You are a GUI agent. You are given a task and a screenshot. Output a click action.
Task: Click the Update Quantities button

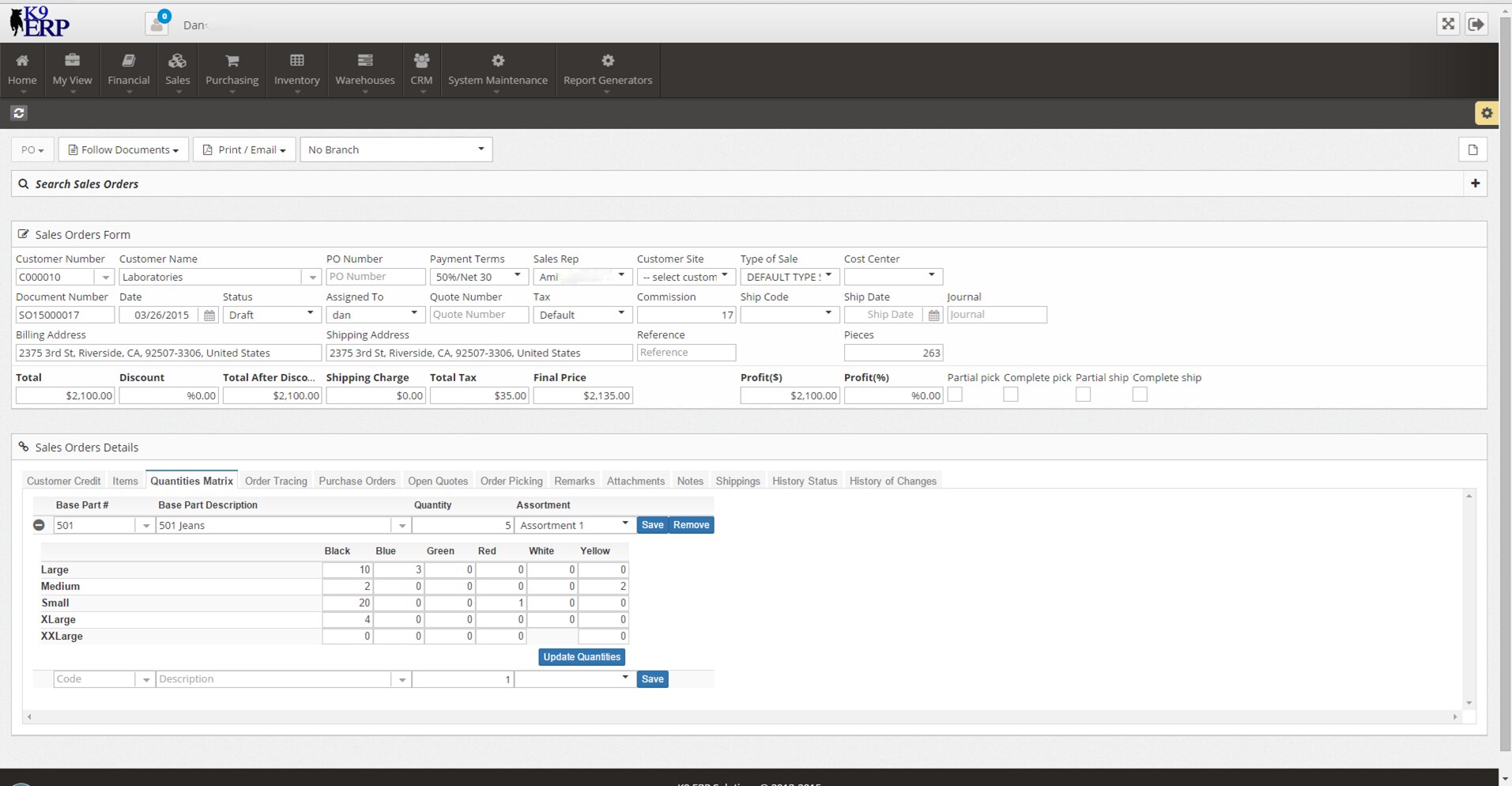coord(582,657)
